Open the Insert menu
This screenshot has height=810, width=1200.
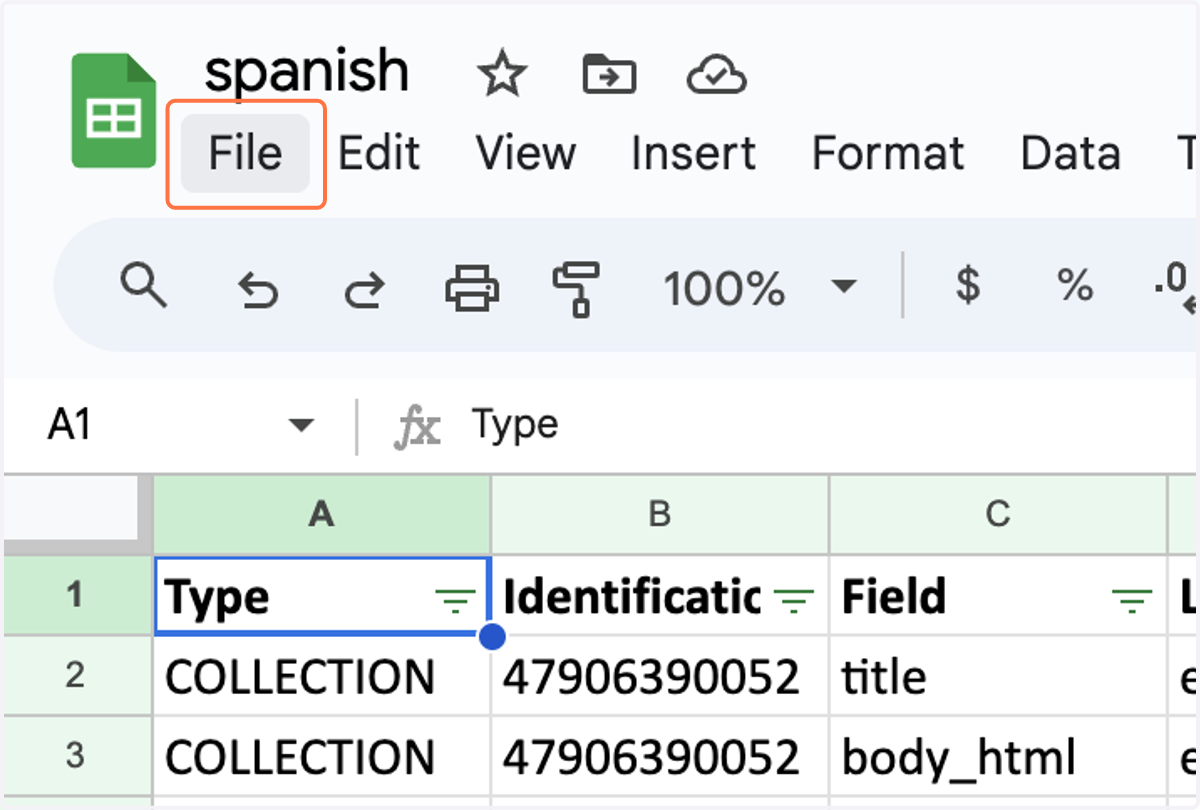click(694, 154)
